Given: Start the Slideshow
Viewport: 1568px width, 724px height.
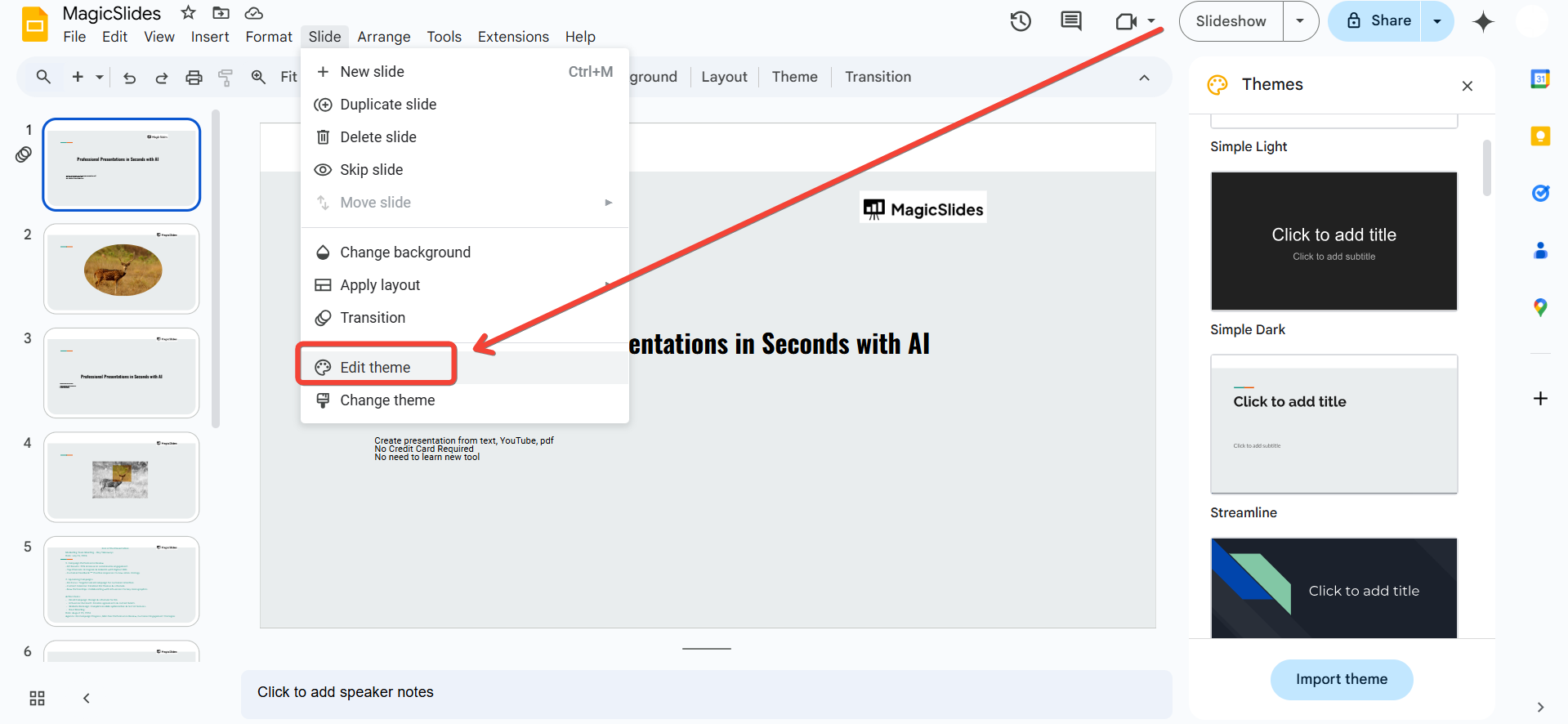Looking at the screenshot, I should coord(1231,21).
